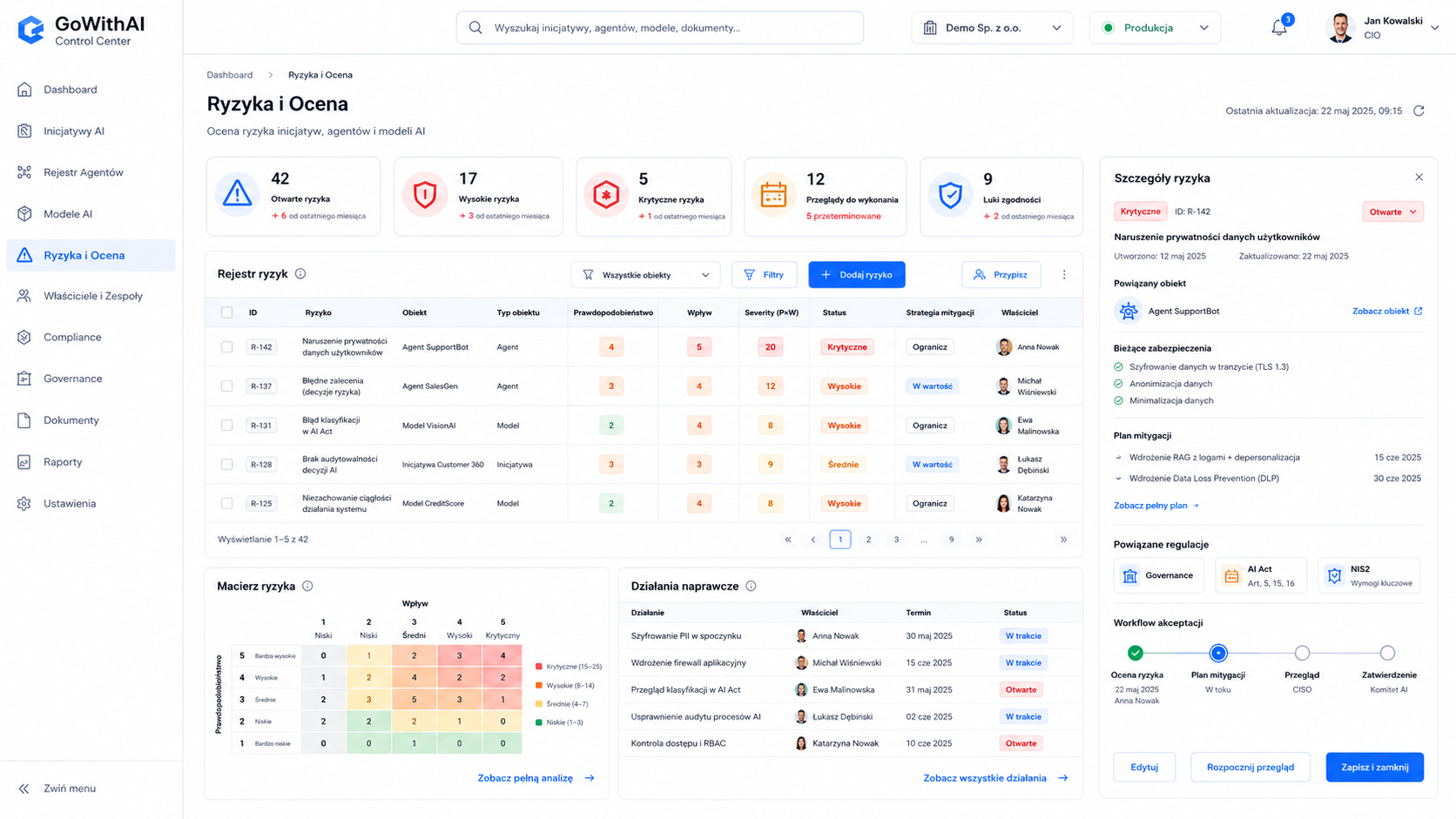Expand the Jan Kowalski user menu arrow
The image size is (1456, 819).
click(x=1435, y=28)
